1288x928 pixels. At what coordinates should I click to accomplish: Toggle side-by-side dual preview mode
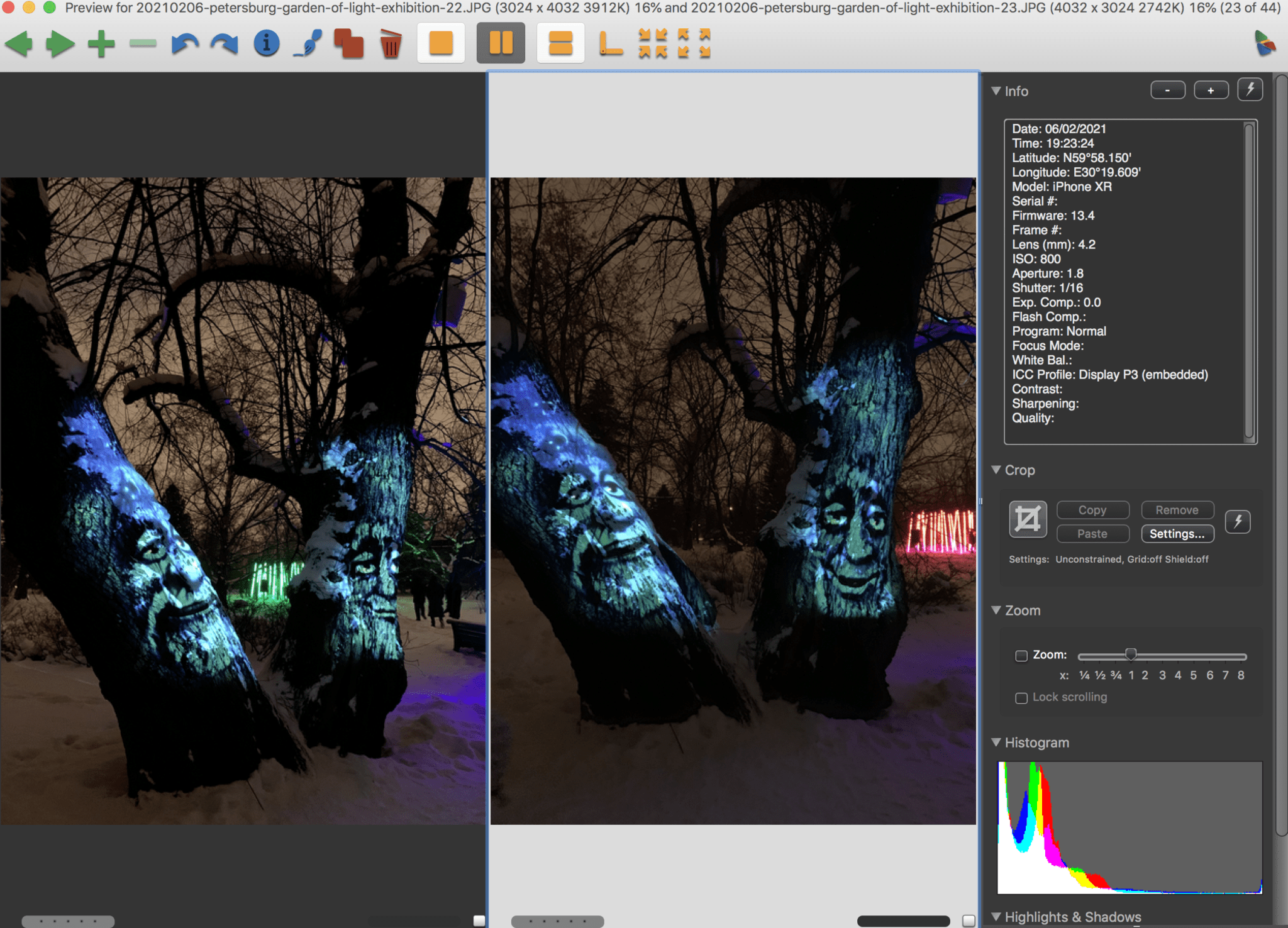pos(502,42)
